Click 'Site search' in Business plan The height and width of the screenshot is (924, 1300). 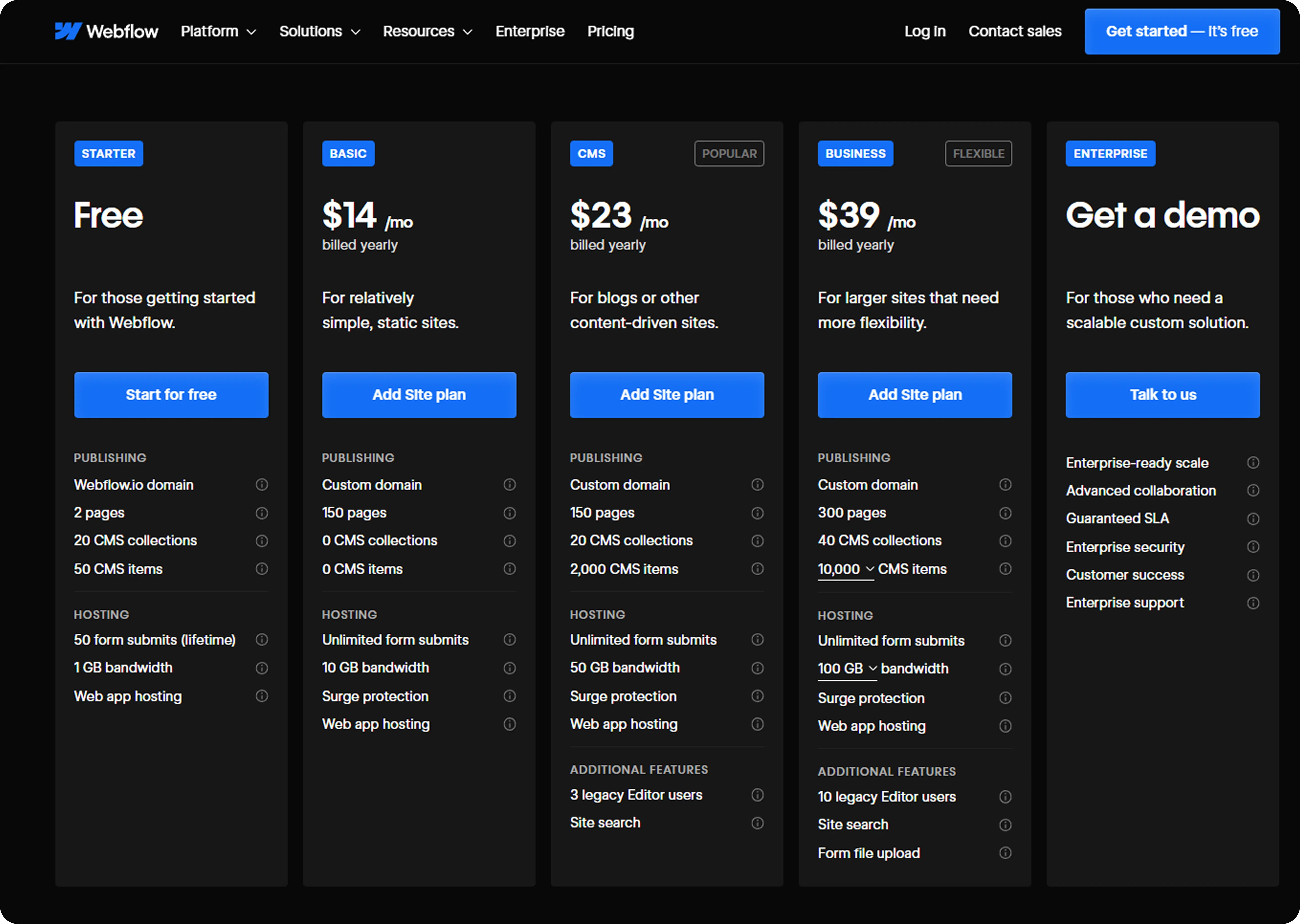click(x=853, y=825)
